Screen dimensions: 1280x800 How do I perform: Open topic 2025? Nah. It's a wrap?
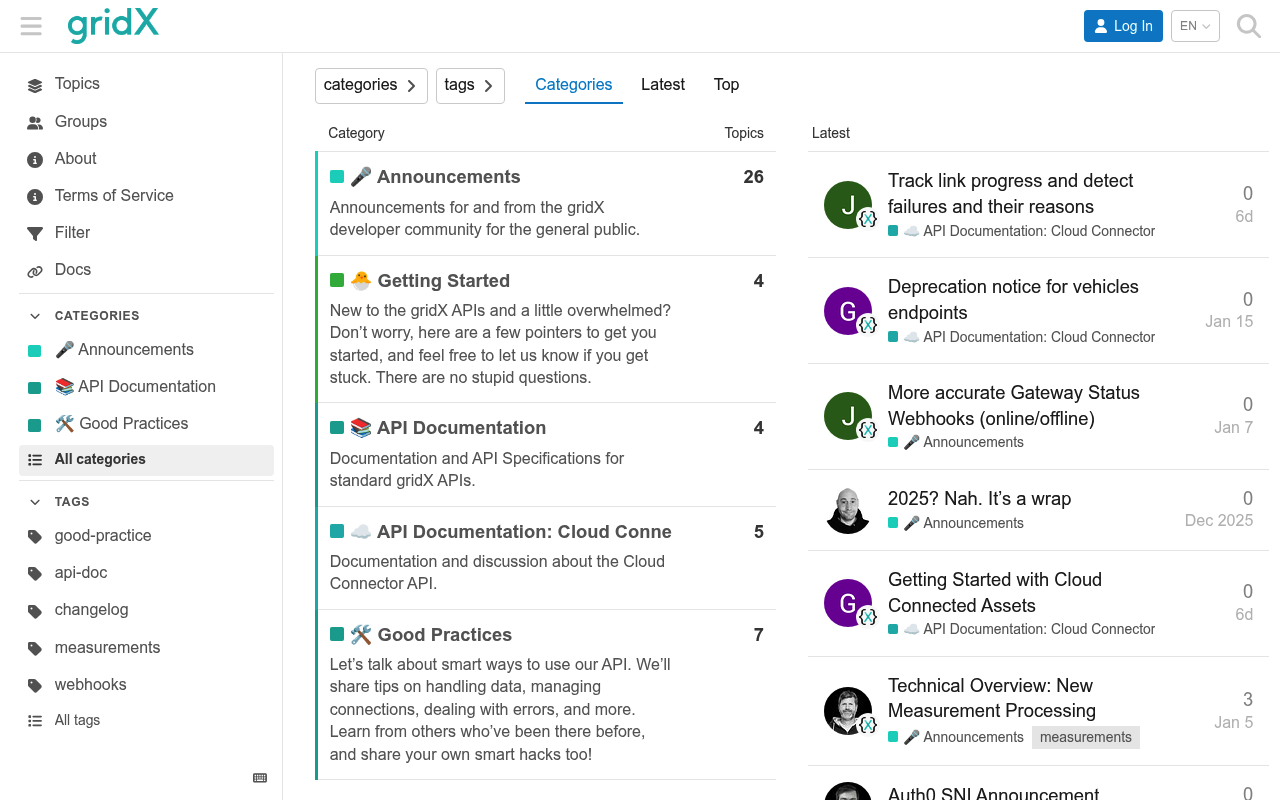click(979, 499)
